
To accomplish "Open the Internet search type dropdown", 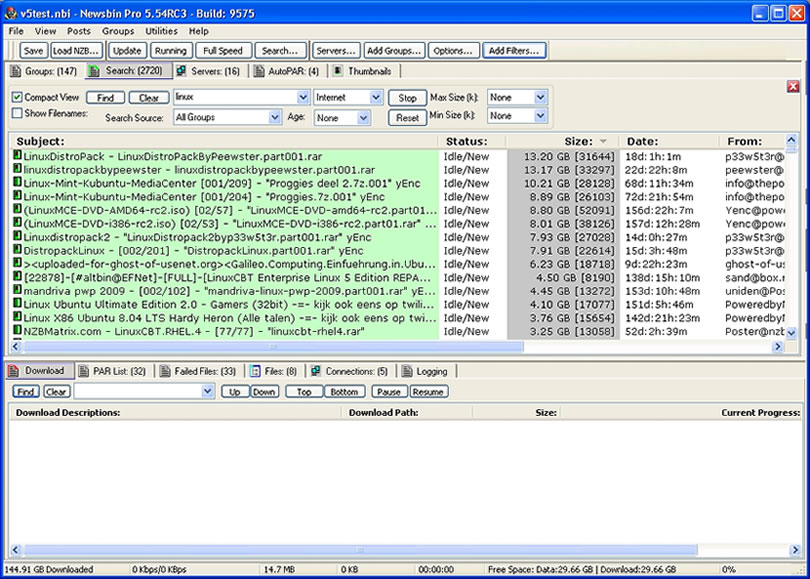I will (x=376, y=97).
